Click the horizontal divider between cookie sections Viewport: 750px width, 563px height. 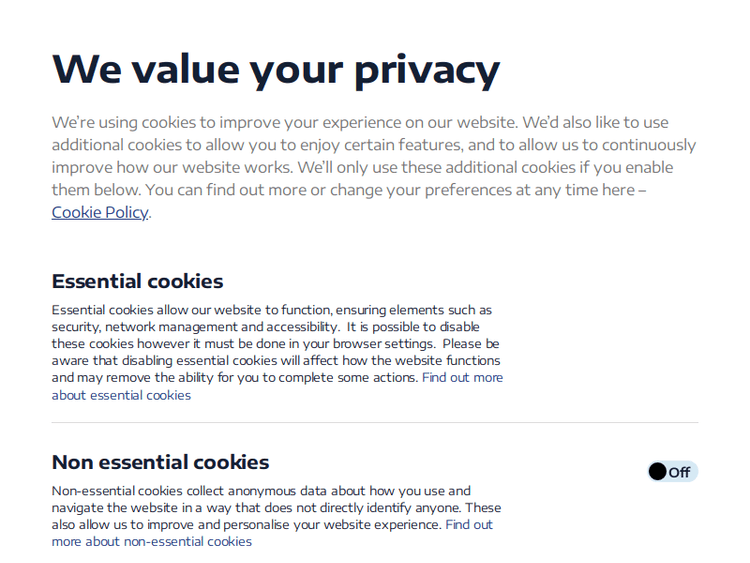(375, 422)
